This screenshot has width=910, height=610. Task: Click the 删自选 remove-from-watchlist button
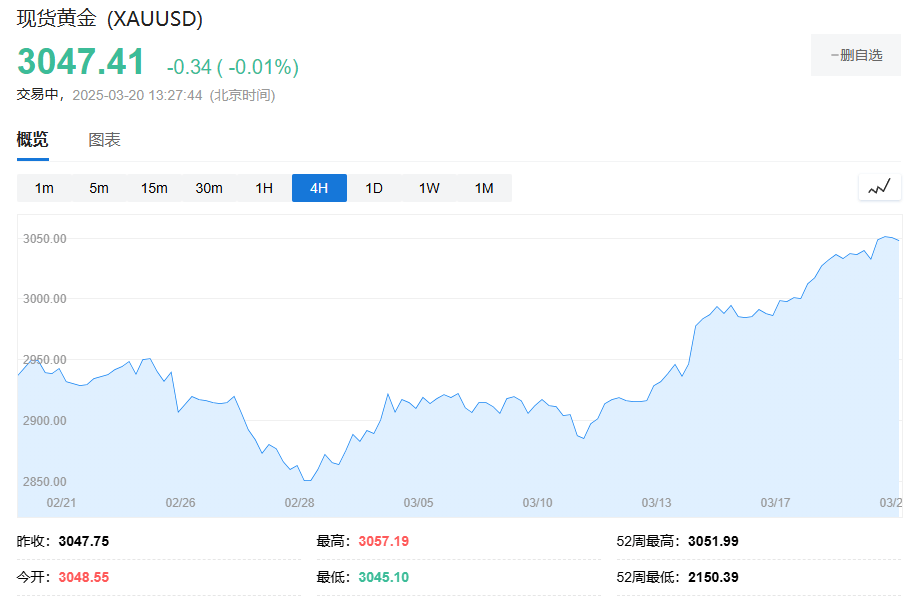click(x=855, y=55)
